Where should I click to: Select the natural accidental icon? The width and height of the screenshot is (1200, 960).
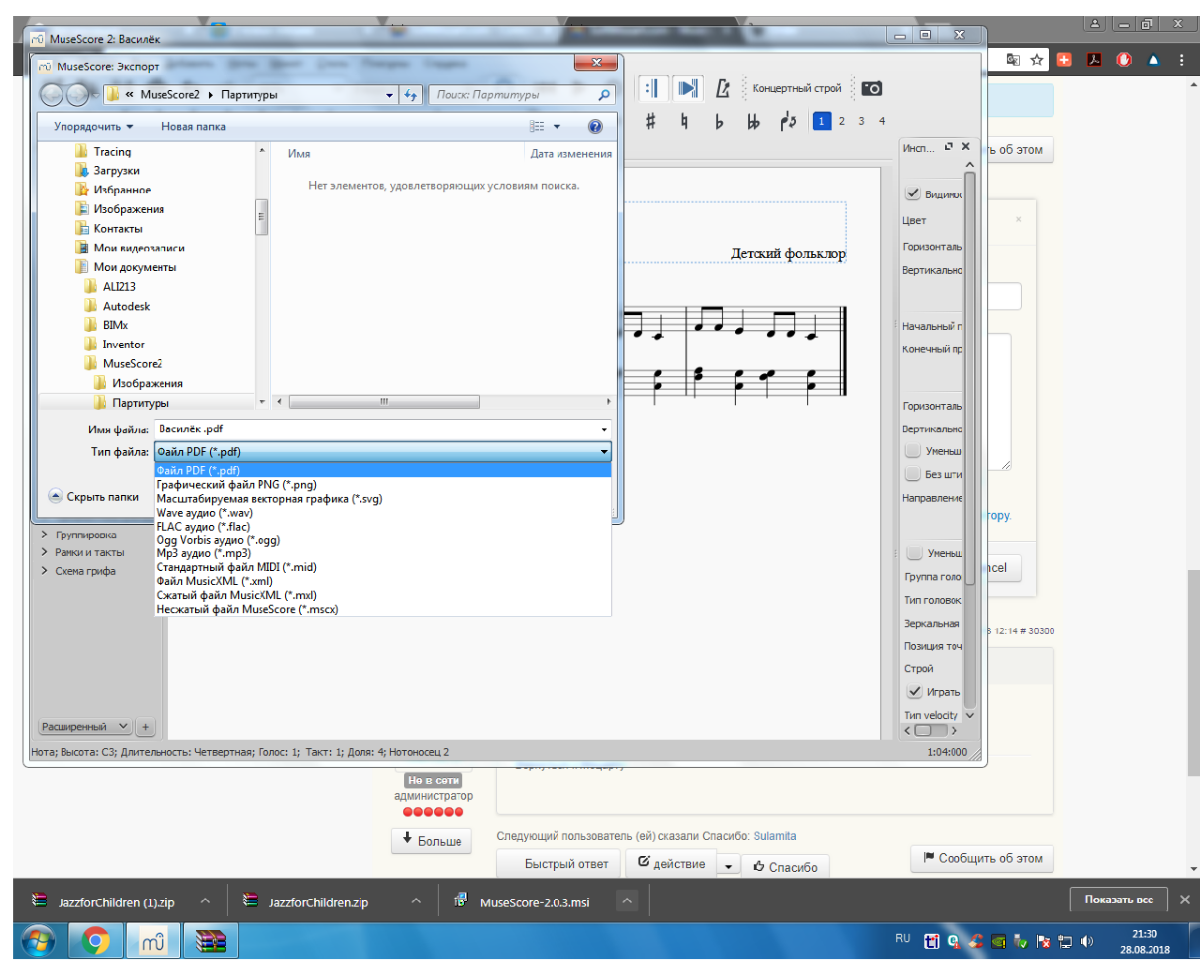(x=684, y=121)
